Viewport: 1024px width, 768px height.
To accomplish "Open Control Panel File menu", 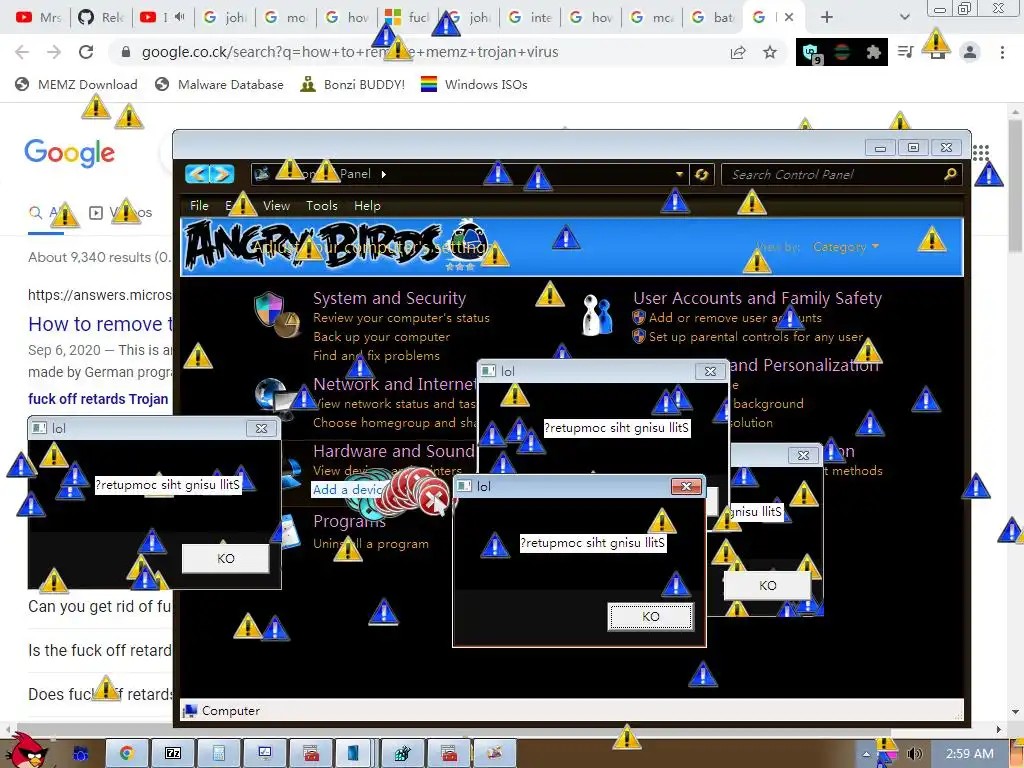I will tap(199, 206).
